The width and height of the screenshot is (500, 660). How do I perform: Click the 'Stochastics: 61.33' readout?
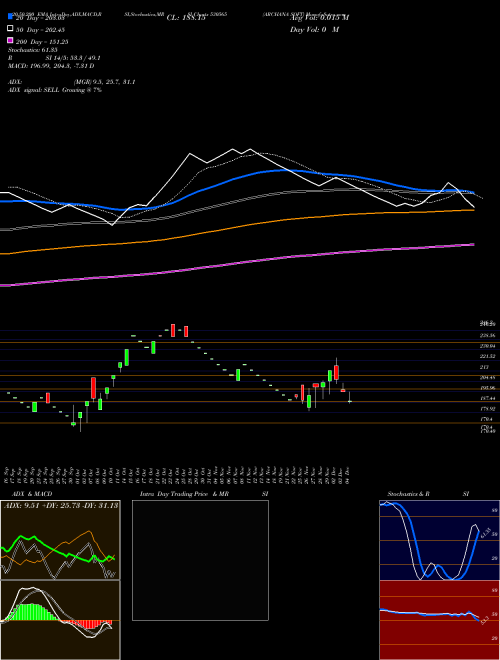32,50
